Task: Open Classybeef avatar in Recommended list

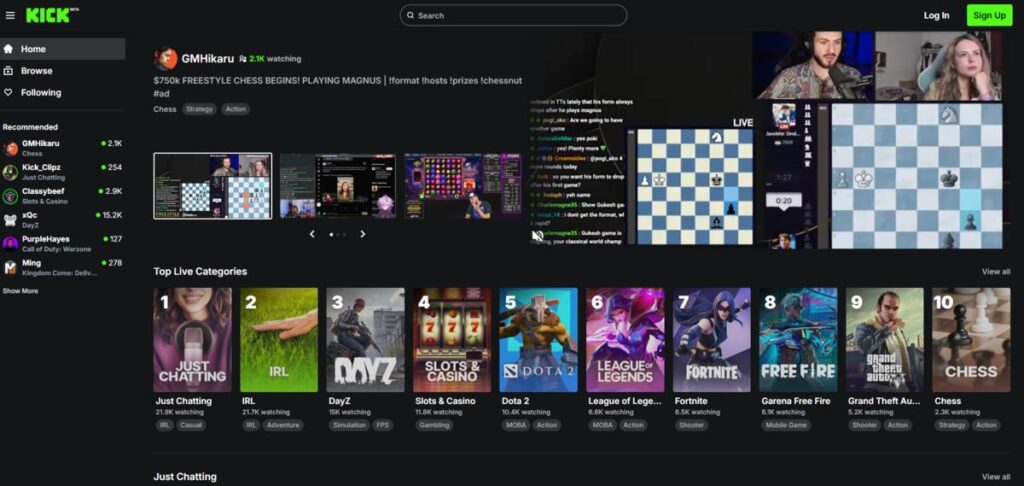Action: (10, 196)
